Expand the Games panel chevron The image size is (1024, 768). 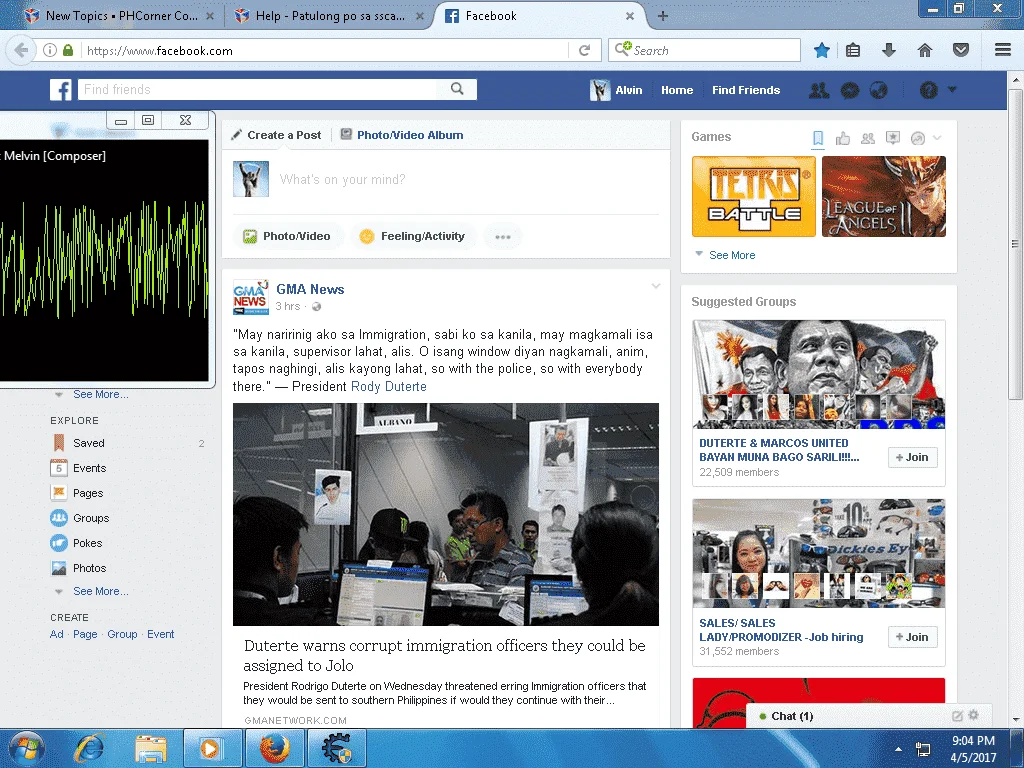pos(938,138)
